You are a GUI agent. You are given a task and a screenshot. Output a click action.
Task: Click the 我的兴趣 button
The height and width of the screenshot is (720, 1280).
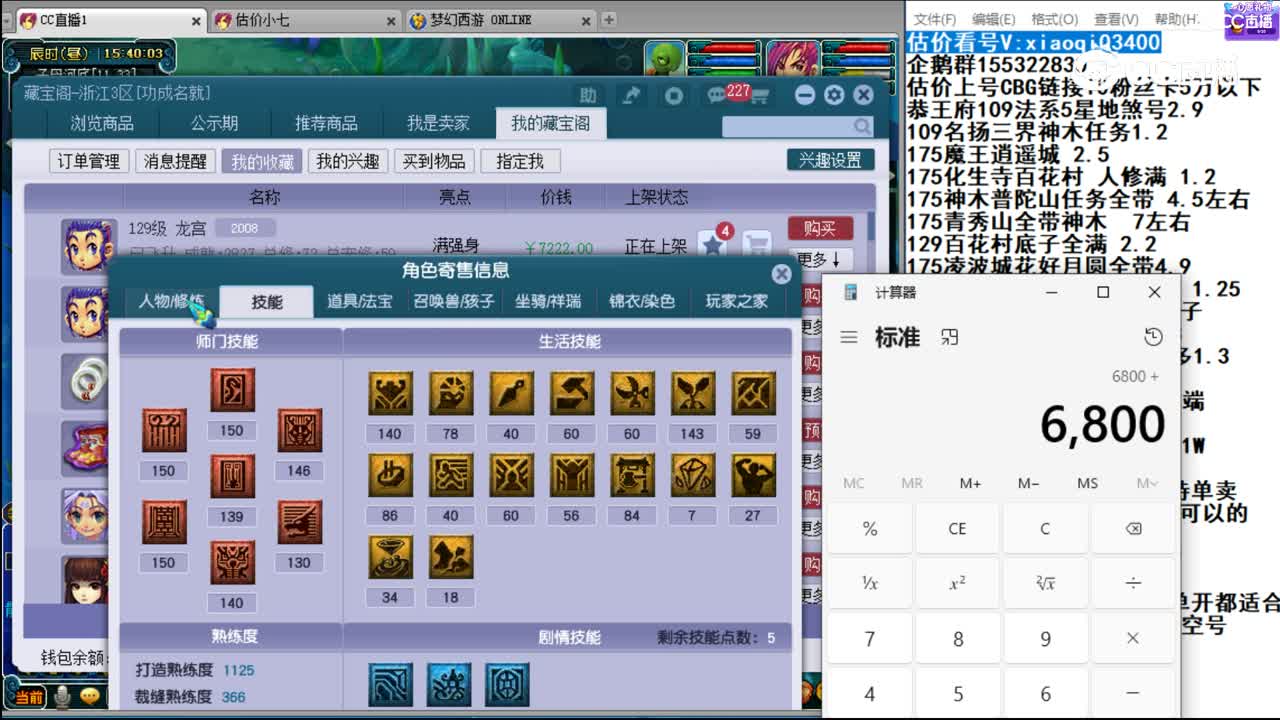click(348, 161)
